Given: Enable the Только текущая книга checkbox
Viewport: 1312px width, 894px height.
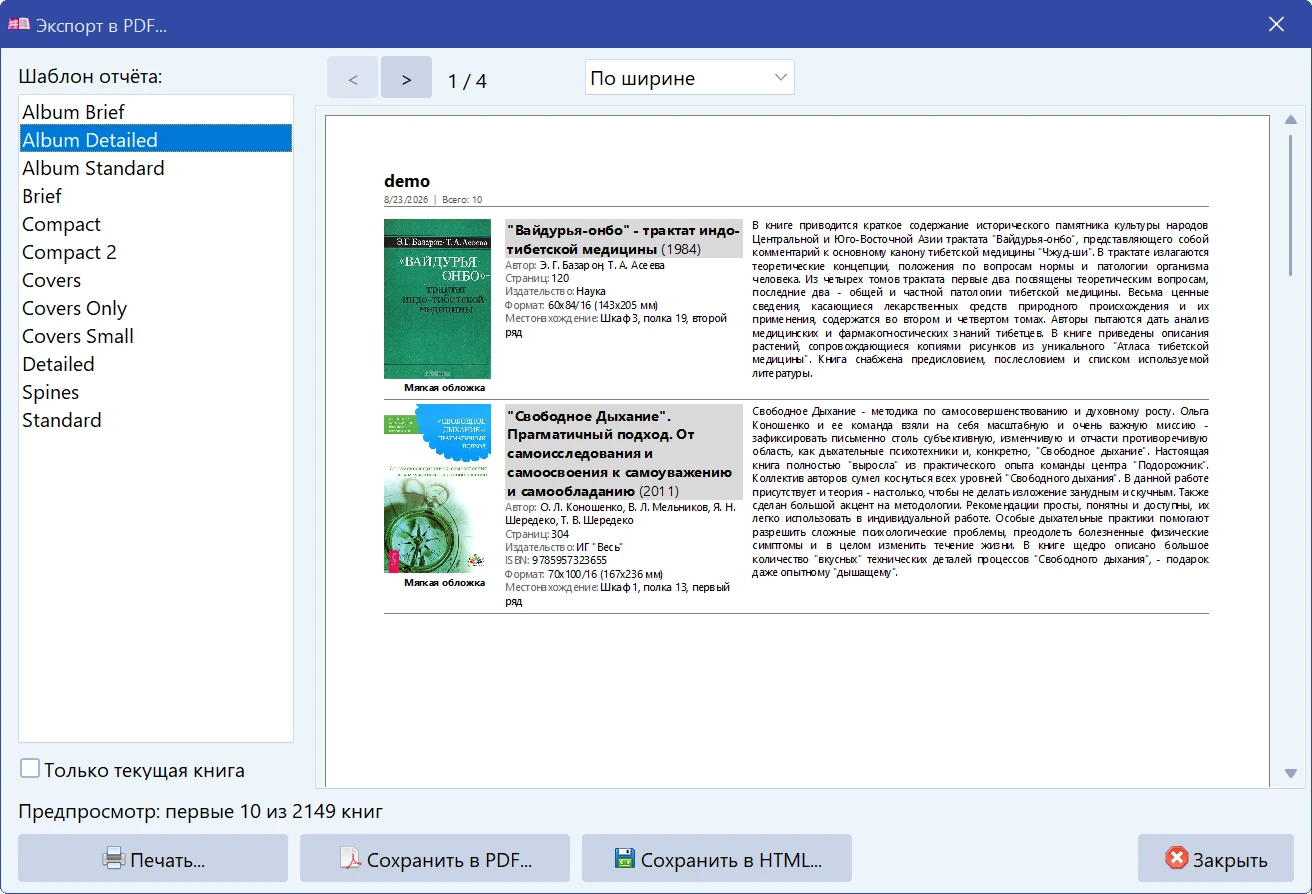Looking at the screenshot, I should click(30, 769).
